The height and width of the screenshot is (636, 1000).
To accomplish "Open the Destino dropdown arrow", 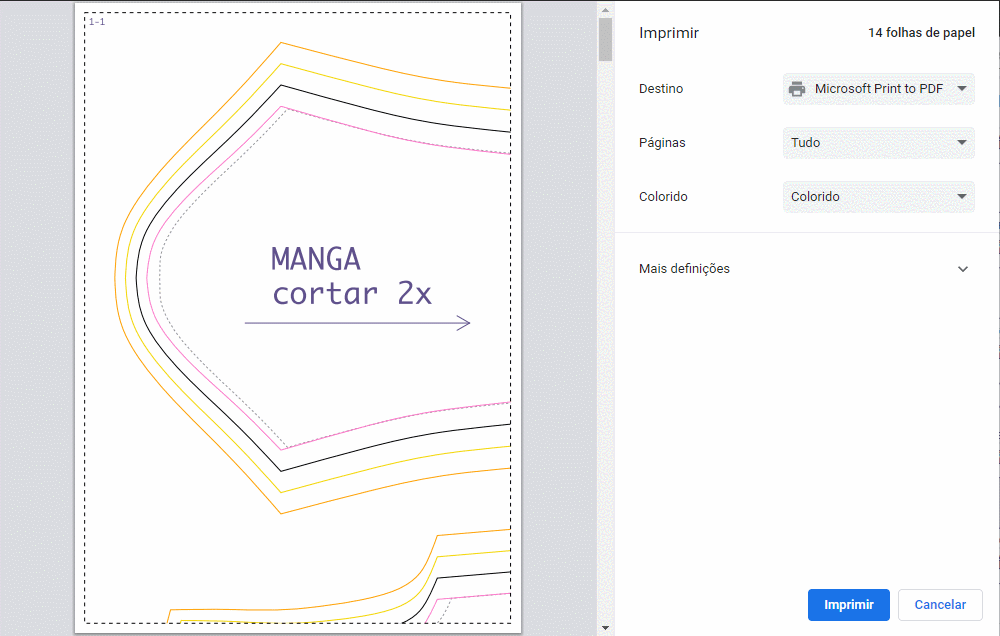I will (x=961, y=89).
